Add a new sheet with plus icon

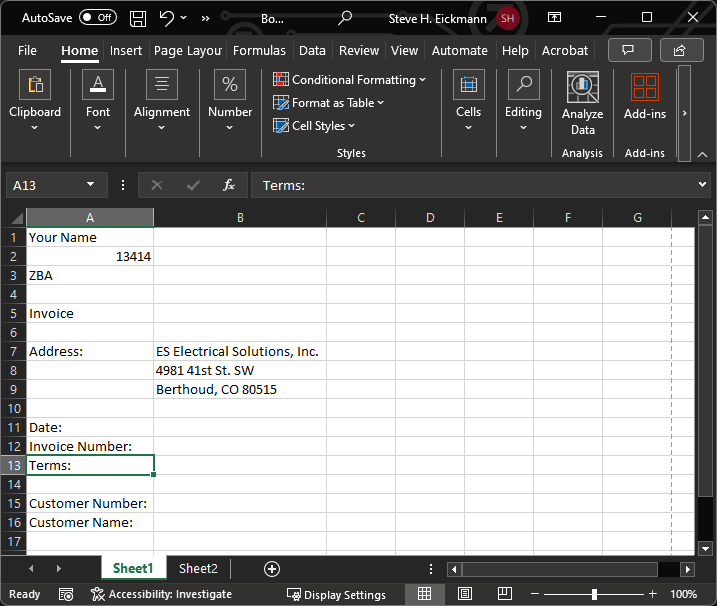[272, 569]
